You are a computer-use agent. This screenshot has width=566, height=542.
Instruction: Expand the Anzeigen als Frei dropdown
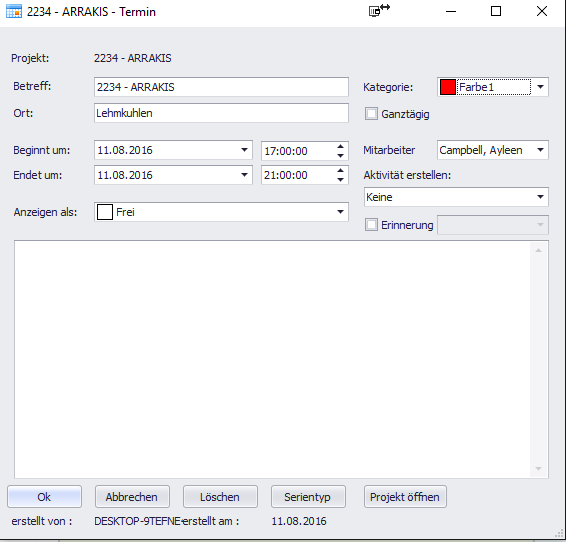(340, 212)
